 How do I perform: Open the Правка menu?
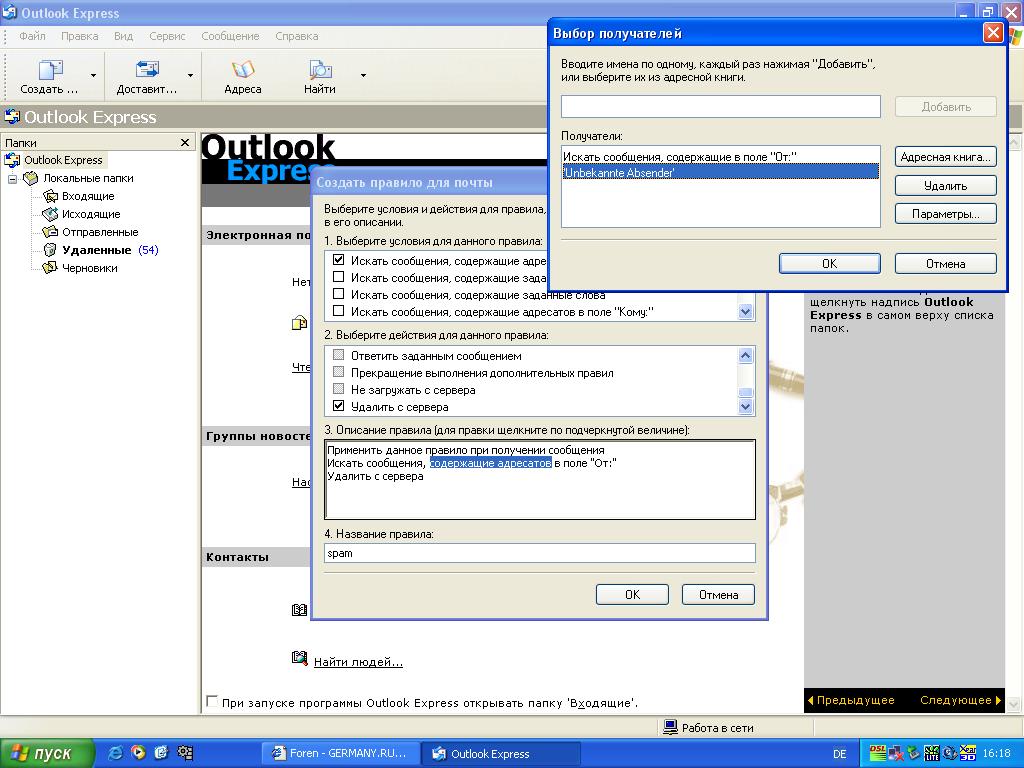pos(80,36)
